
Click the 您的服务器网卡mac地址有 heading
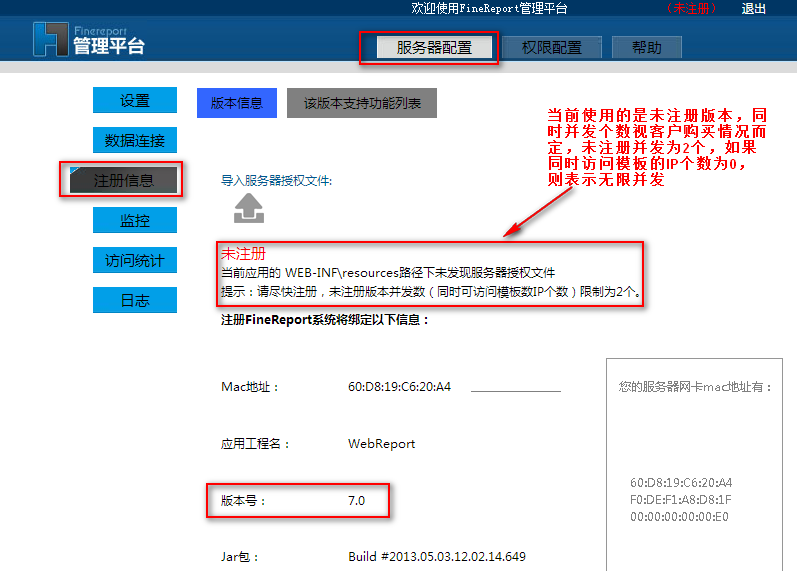pyautogui.click(x=695, y=387)
